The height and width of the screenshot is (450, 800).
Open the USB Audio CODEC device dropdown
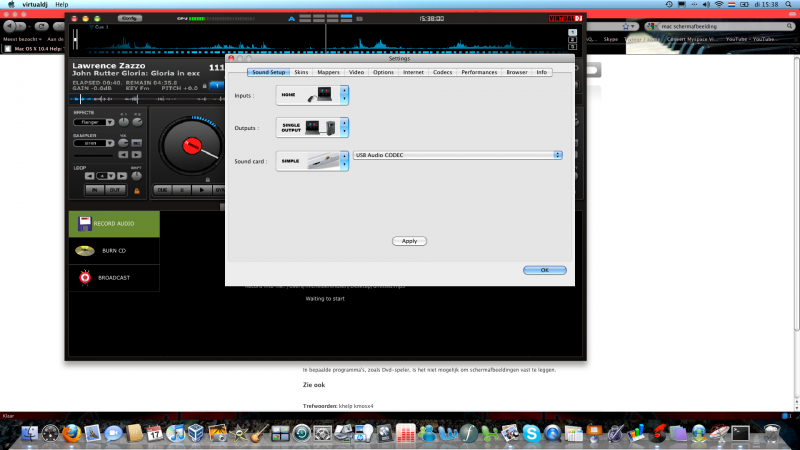click(458, 155)
